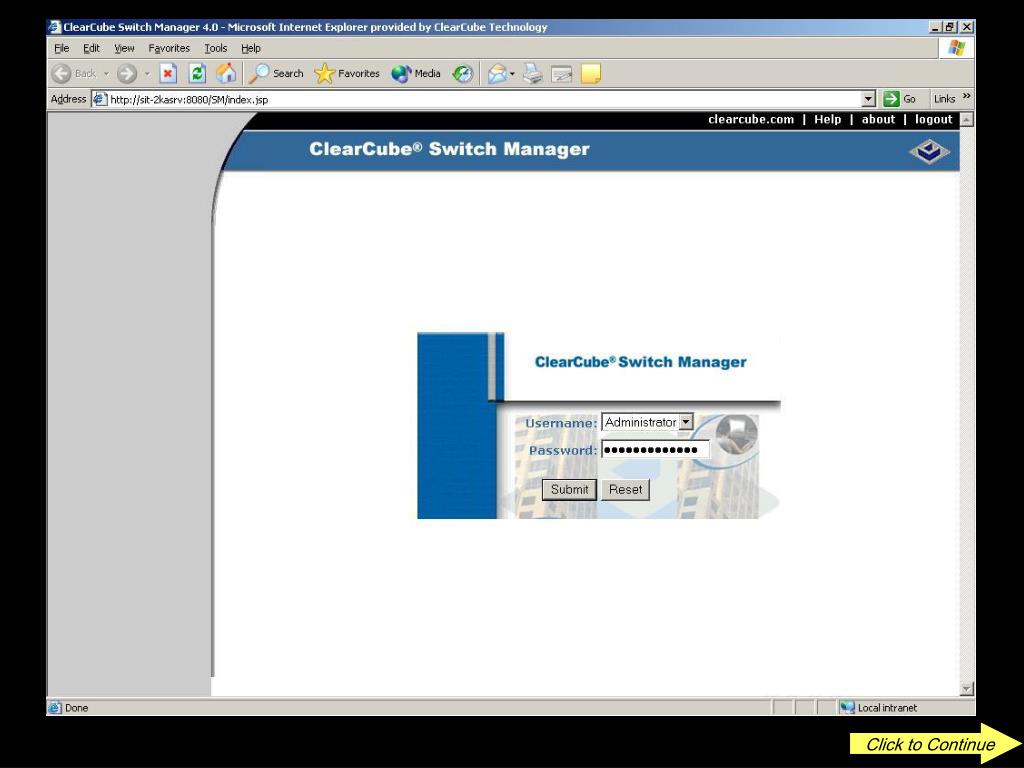Click the yellow notes icon in toolbar
The image size is (1024, 768).
click(x=590, y=74)
